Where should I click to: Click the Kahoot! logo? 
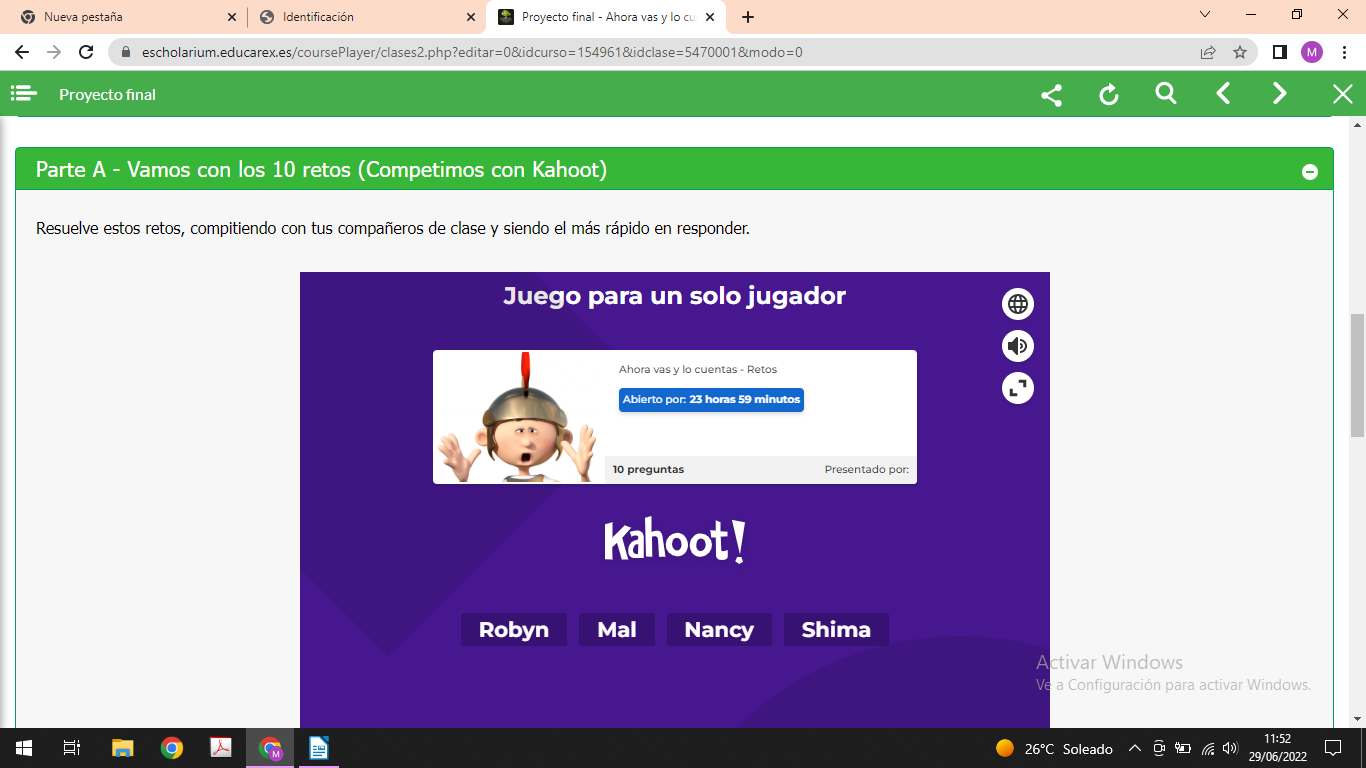[x=675, y=542]
